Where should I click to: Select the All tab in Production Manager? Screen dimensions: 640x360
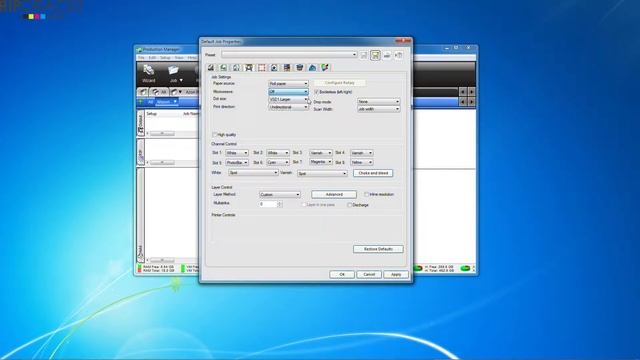tap(160, 92)
